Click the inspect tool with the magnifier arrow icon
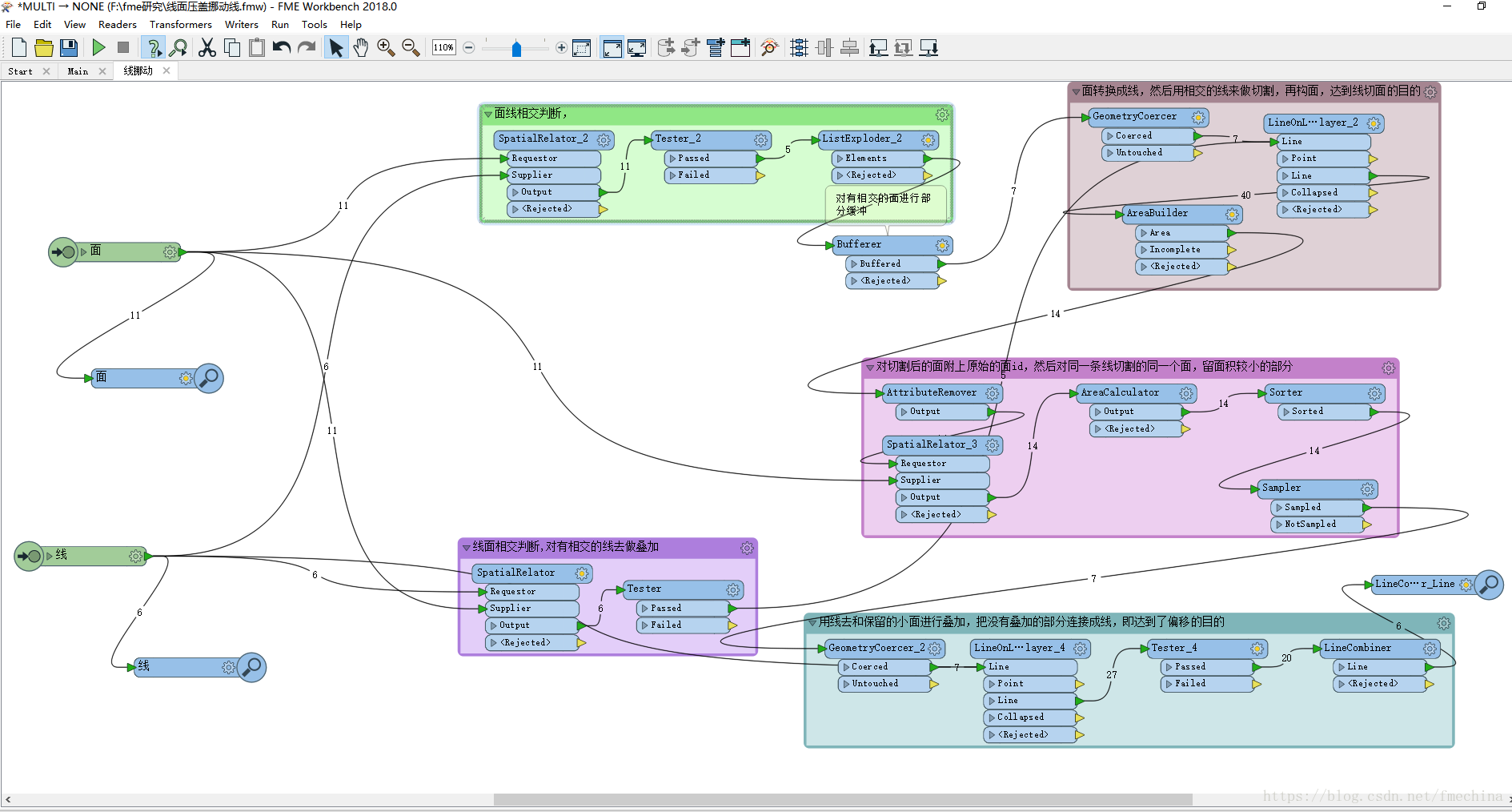The width and height of the screenshot is (1512, 812). coord(178,48)
